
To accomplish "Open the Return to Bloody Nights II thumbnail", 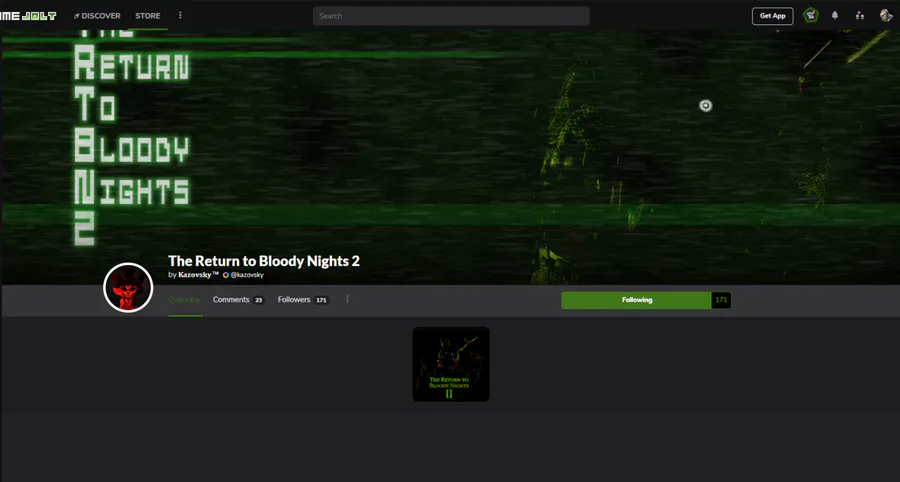I will pyautogui.click(x=451, y=364).
